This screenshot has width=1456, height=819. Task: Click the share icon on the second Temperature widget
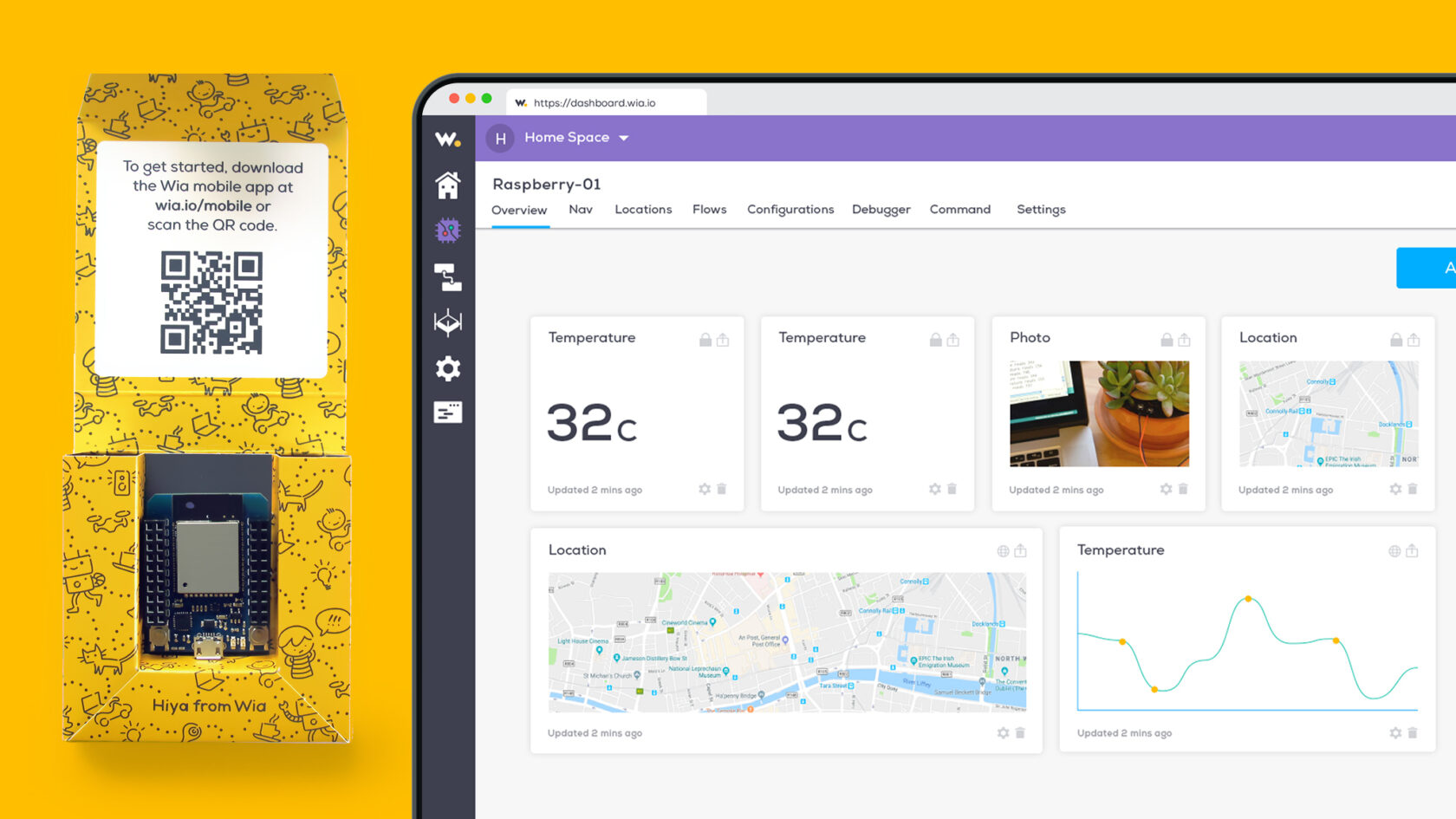(953, 340)
